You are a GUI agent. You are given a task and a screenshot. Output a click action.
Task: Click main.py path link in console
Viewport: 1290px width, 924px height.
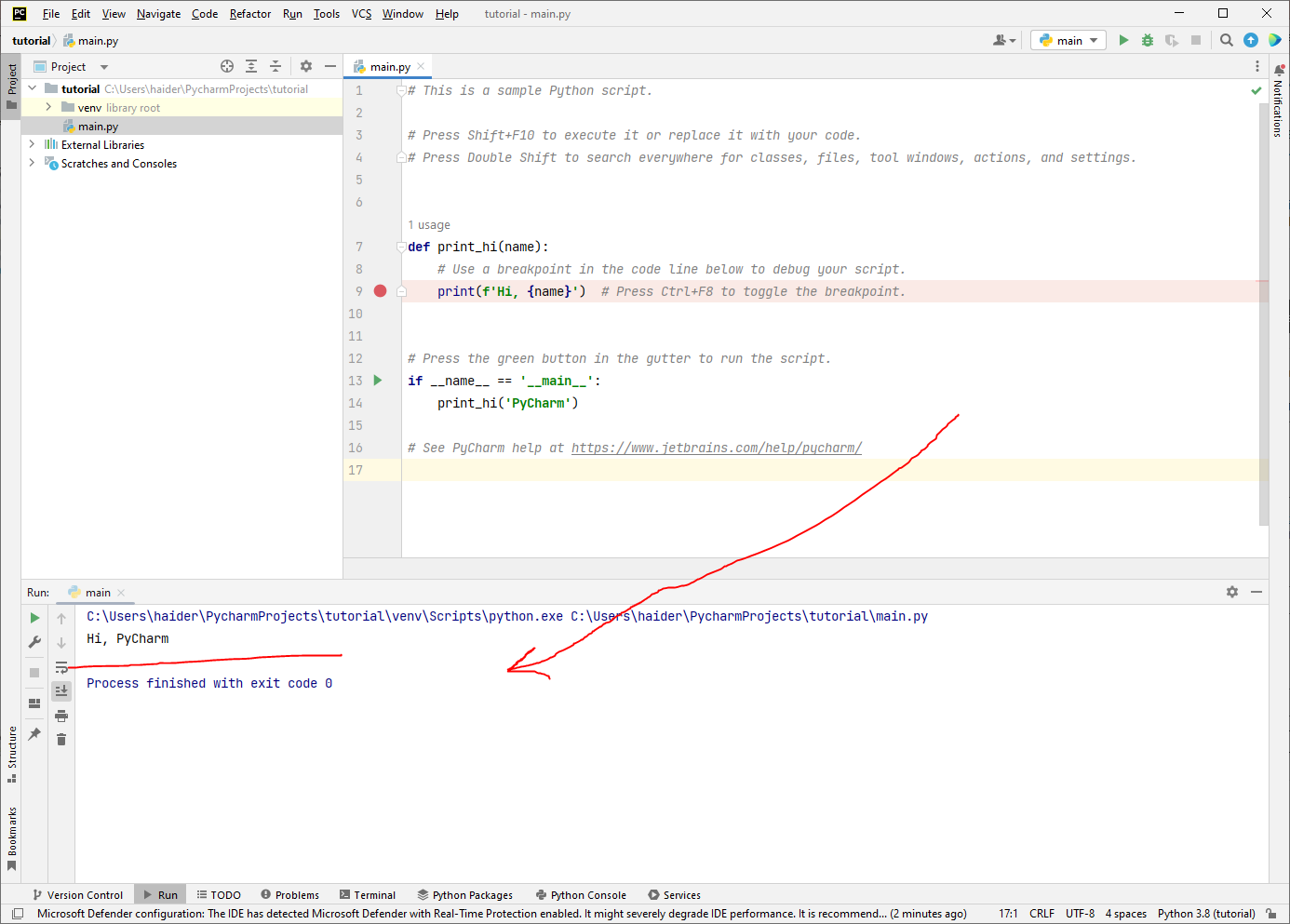tap(749, 616)
